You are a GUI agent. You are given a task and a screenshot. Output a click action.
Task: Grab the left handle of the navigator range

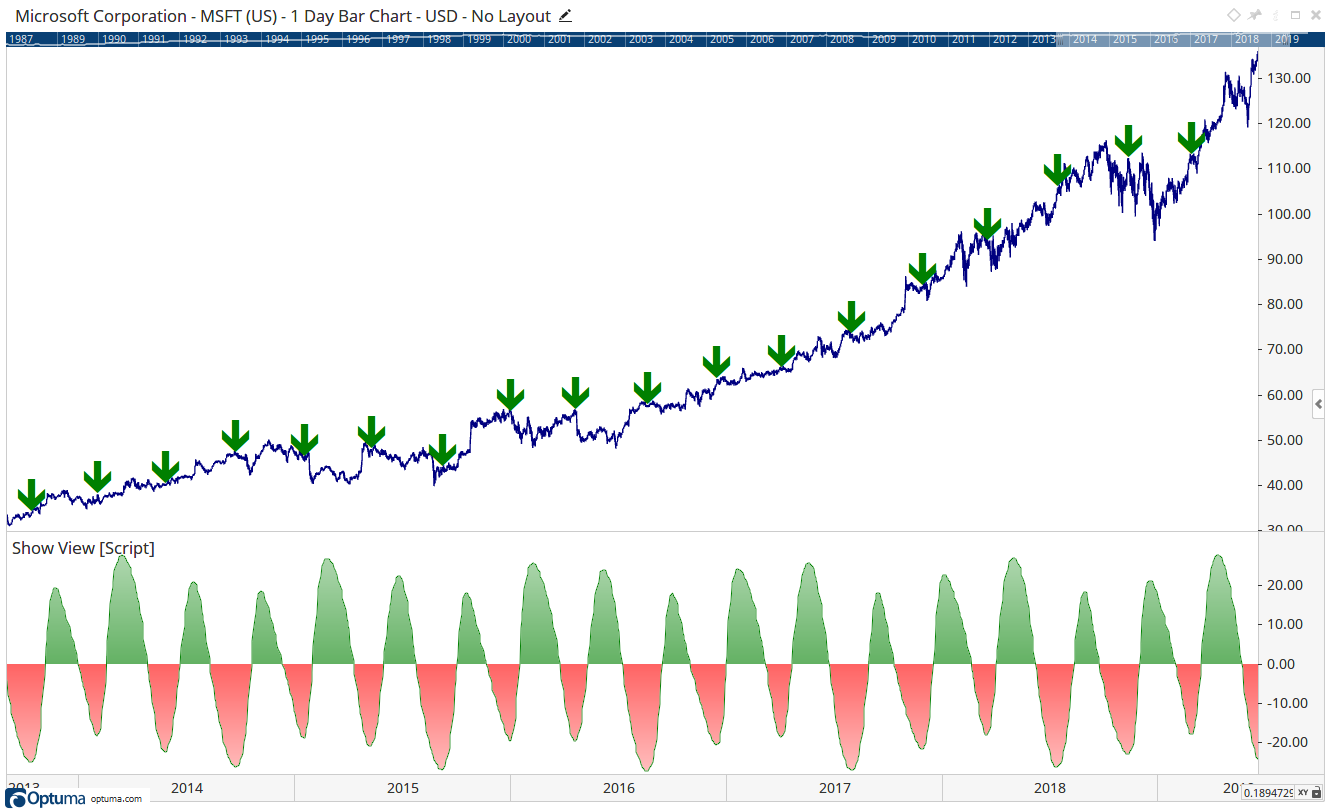[x=1058, y=39]
